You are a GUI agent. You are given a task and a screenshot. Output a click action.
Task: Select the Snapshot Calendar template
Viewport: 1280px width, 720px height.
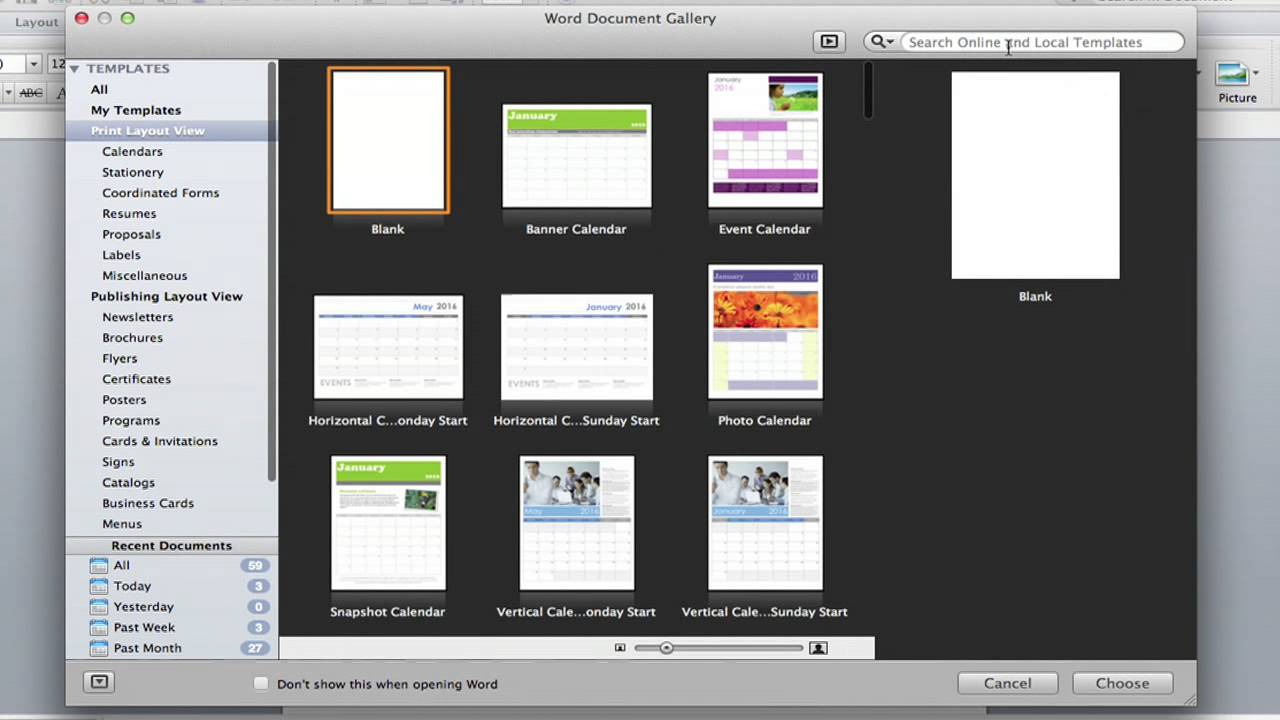(388, 523)
